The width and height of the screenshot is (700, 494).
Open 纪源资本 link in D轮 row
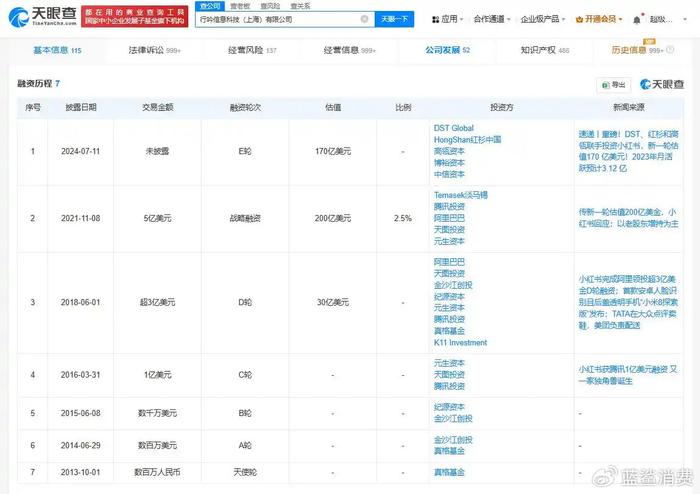click(449, 297)
